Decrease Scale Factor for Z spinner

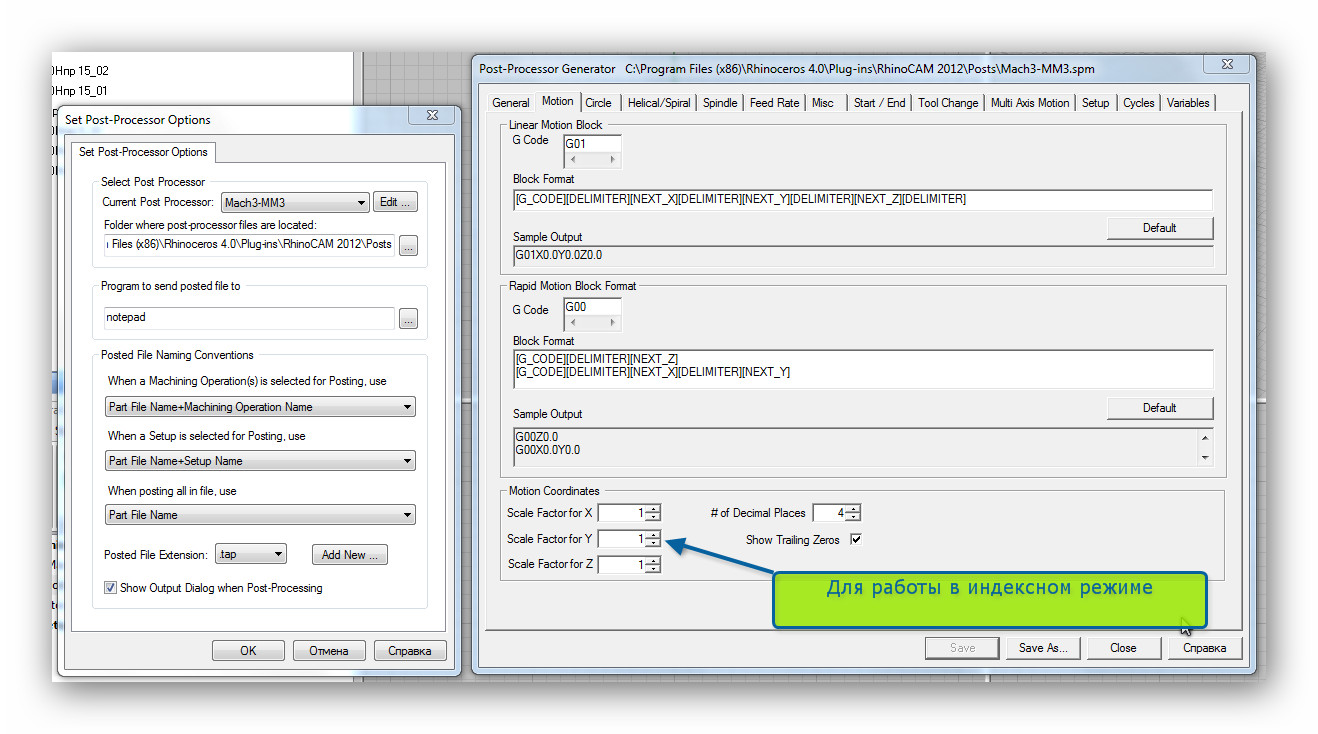(x=653, y=569)
